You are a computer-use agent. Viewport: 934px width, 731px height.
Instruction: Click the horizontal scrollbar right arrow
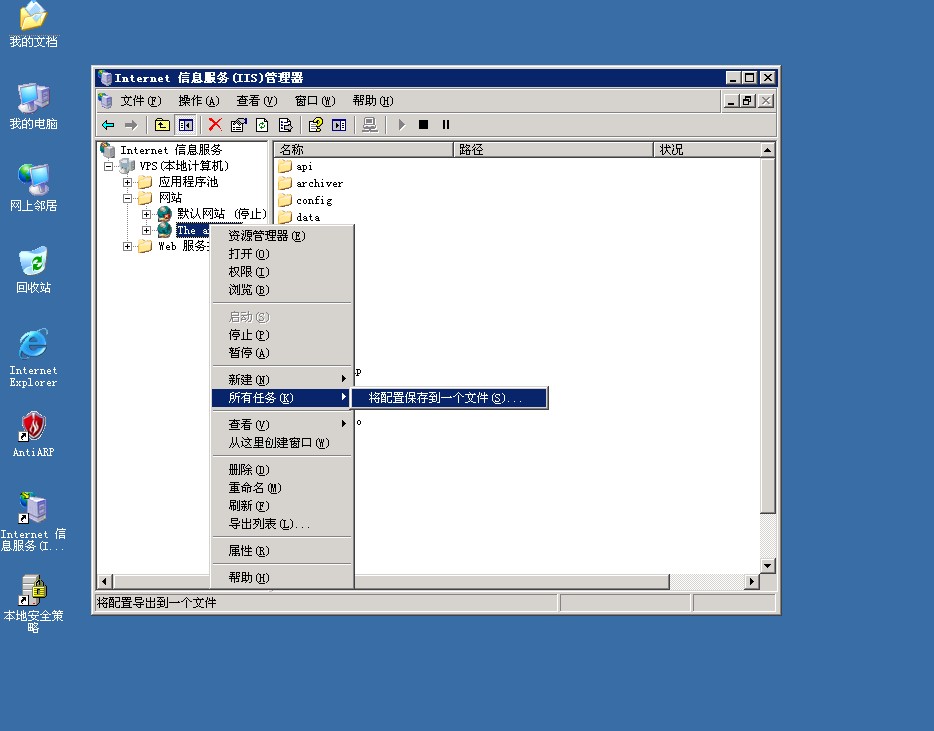pyautogui.click(x=752, y=581)
